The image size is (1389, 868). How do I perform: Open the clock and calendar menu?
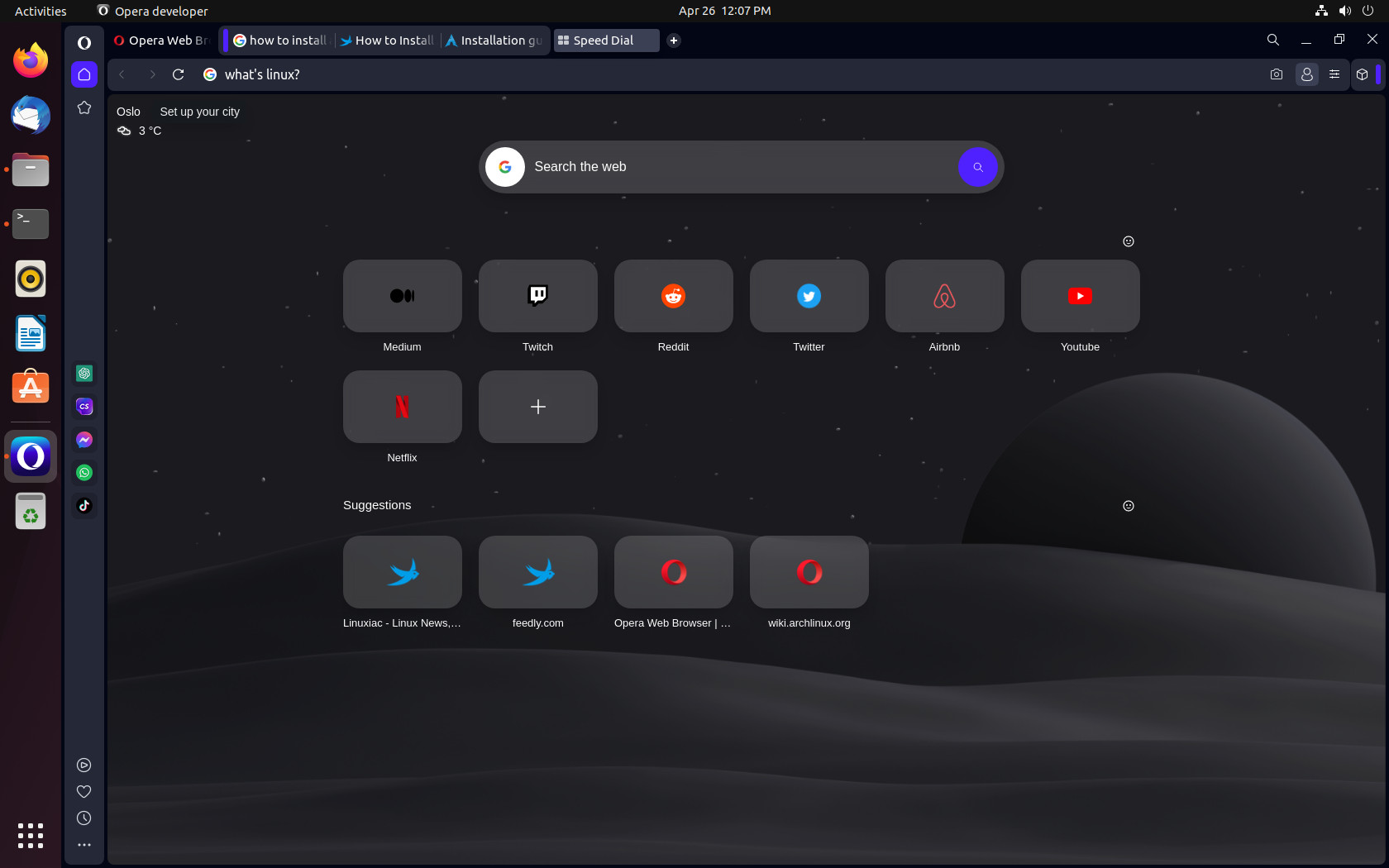point(725,11)
